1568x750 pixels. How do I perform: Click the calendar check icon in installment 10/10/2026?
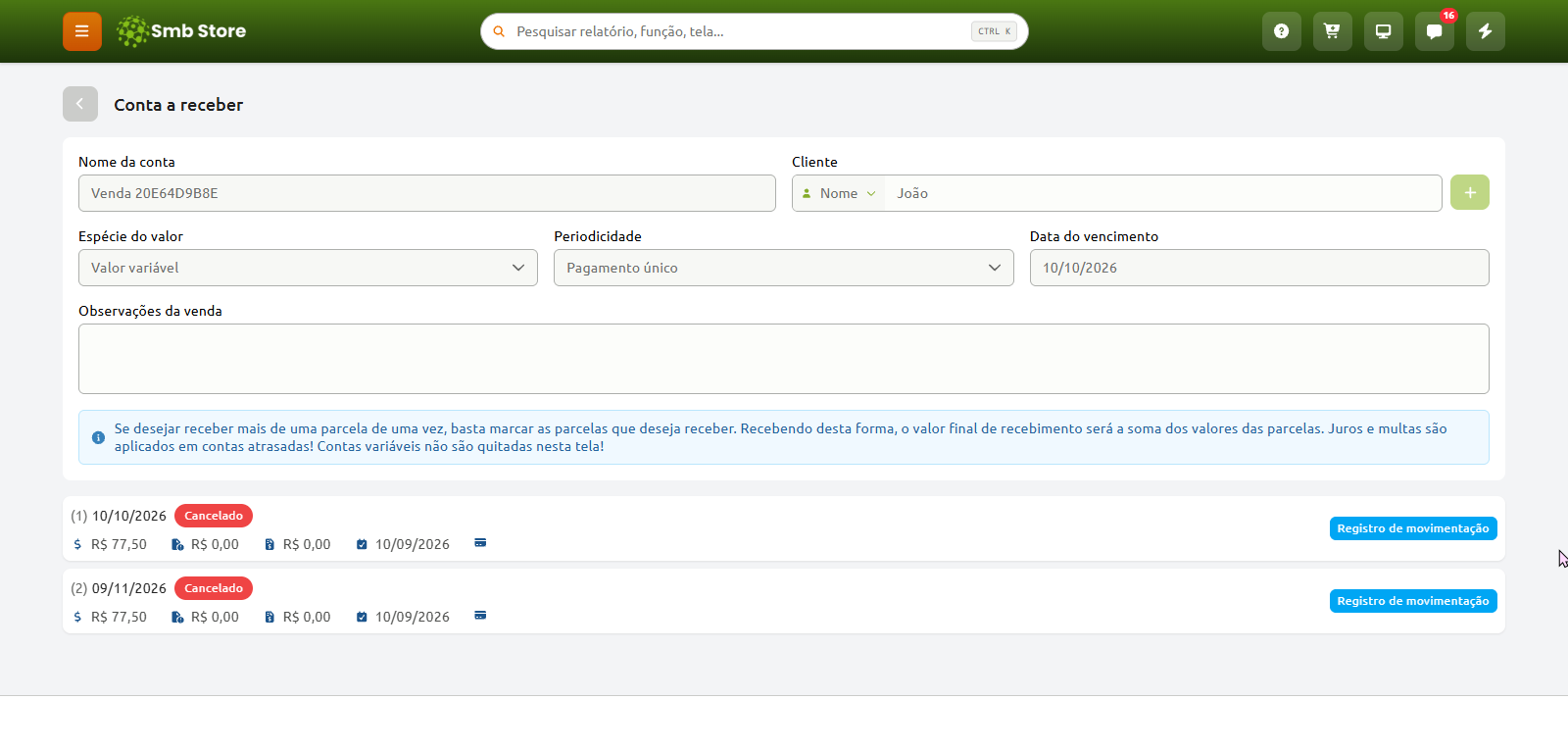[362, 544]
